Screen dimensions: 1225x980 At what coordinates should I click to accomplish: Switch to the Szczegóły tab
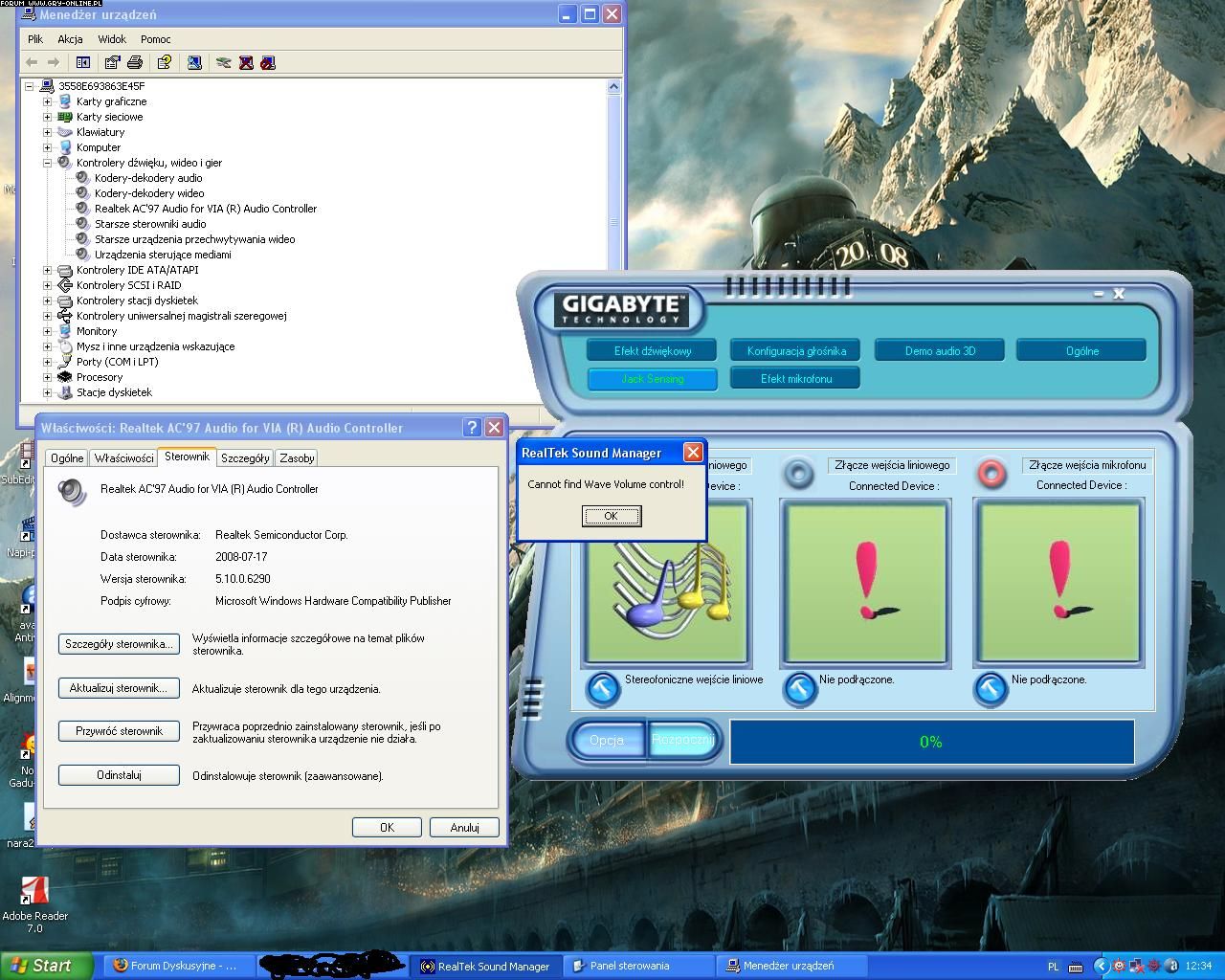245,458
